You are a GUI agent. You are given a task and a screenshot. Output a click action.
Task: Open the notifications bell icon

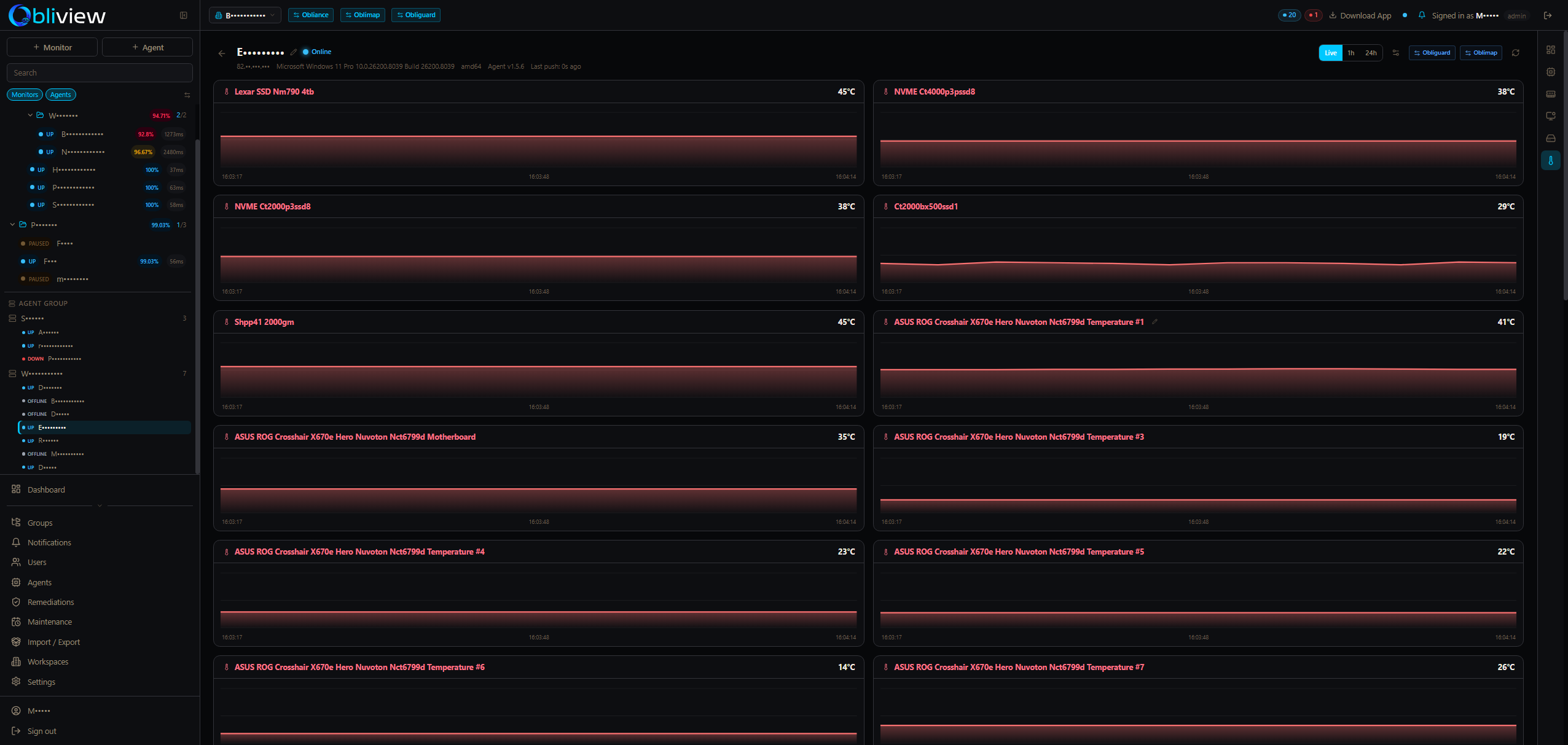pos(1422,15)
